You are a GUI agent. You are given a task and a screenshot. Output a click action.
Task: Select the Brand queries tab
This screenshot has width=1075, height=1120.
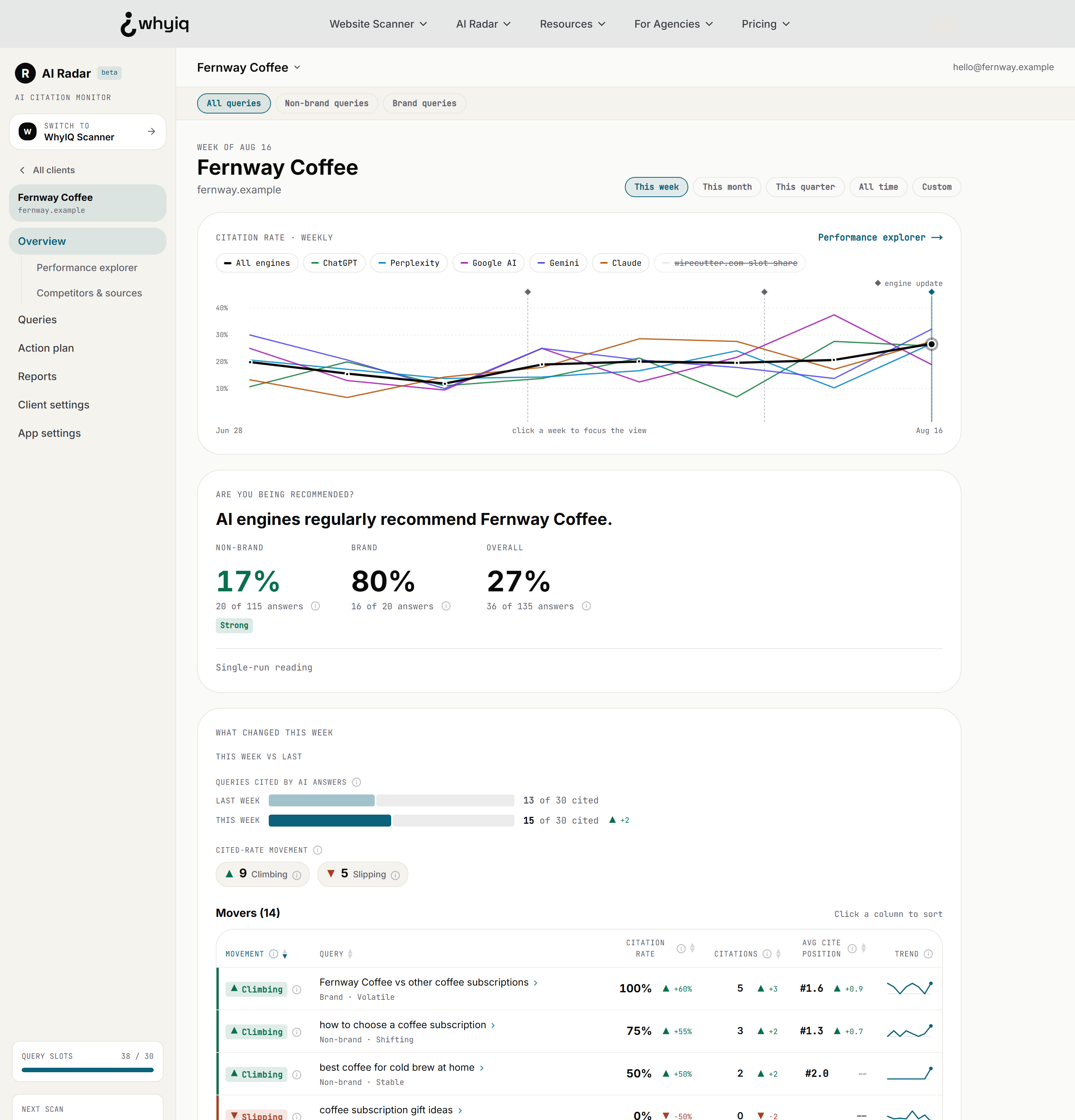point(424,103)
